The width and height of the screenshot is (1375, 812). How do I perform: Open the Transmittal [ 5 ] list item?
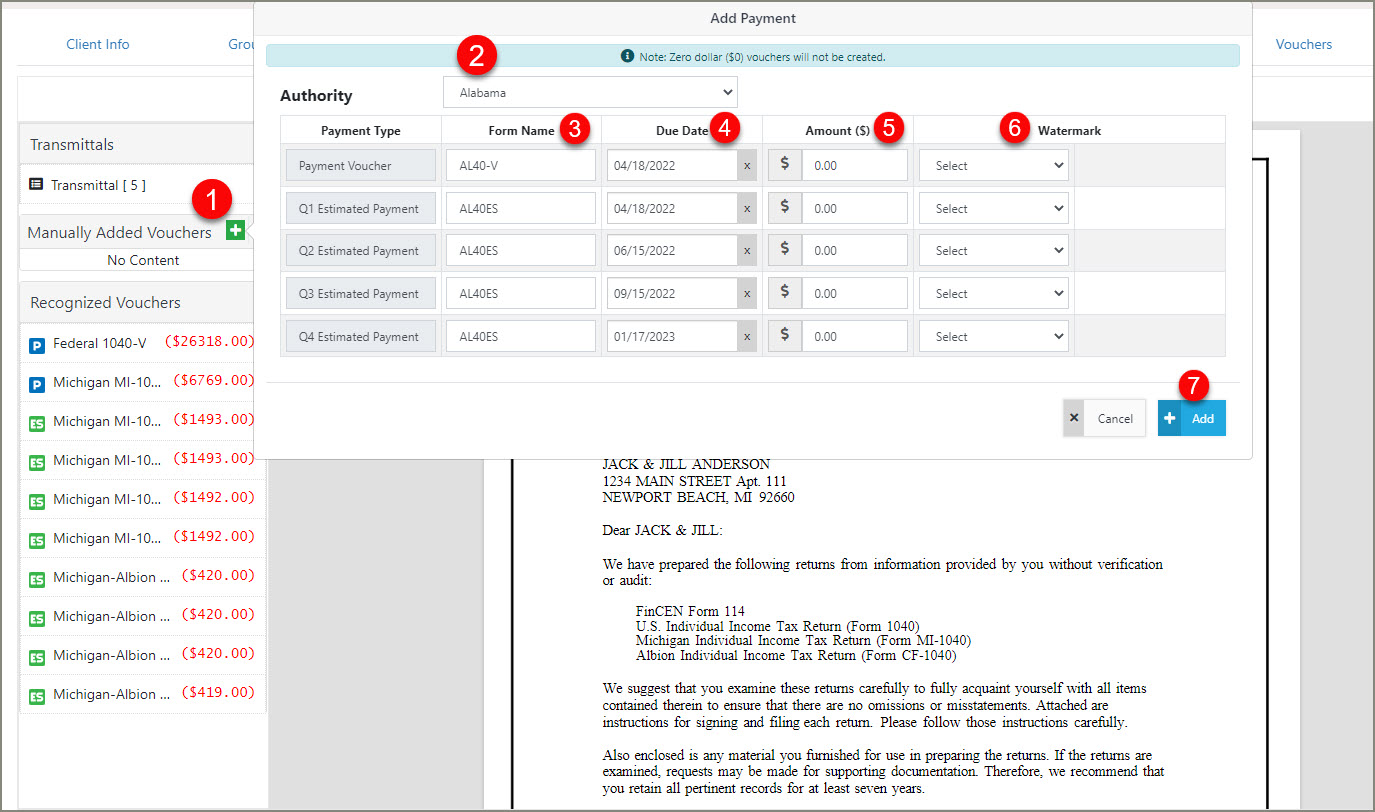(x=98, y=185)
